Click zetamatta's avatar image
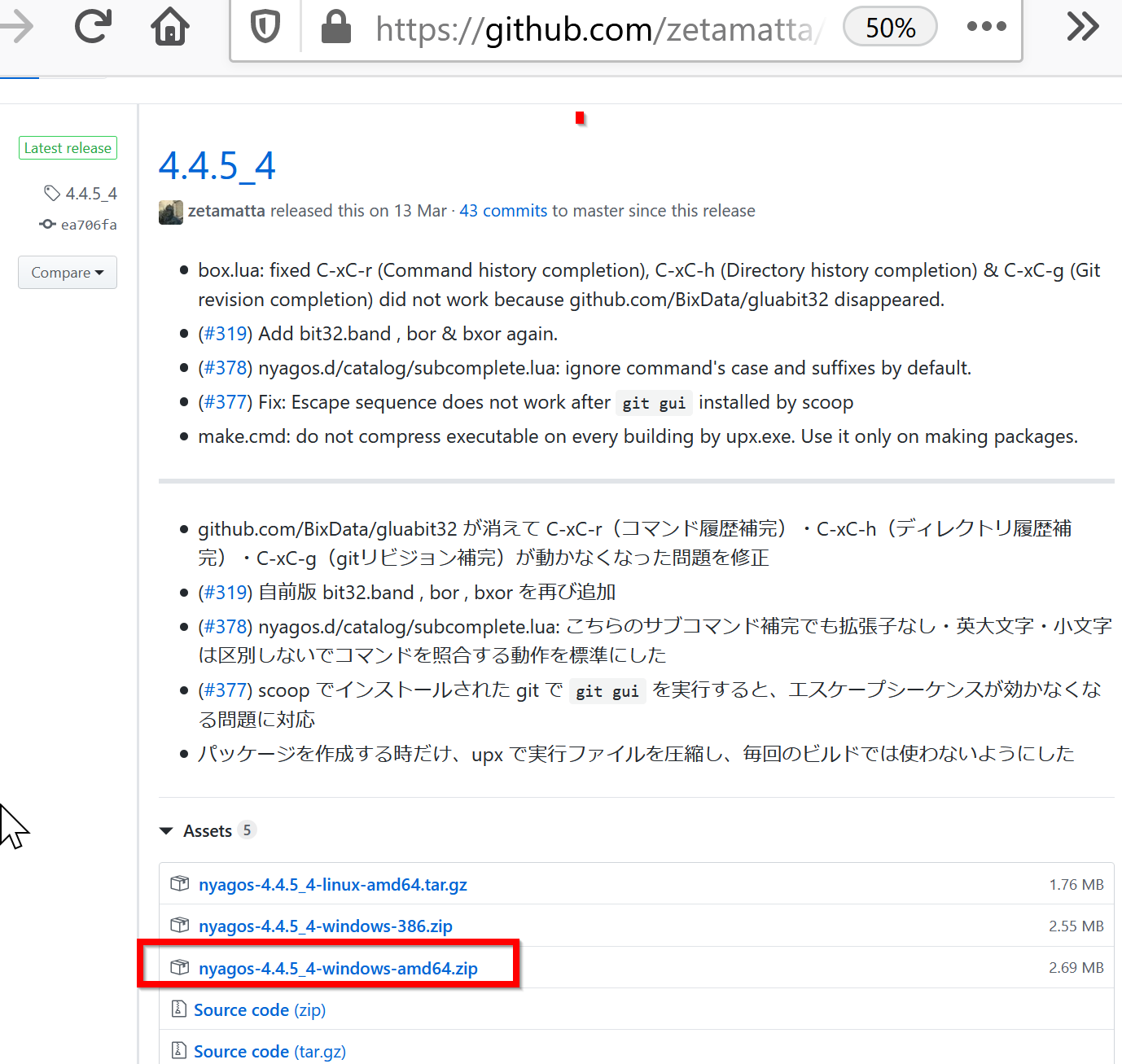Image resolution: width=1122 pixels, height=1064 pixels. (171, 212)
